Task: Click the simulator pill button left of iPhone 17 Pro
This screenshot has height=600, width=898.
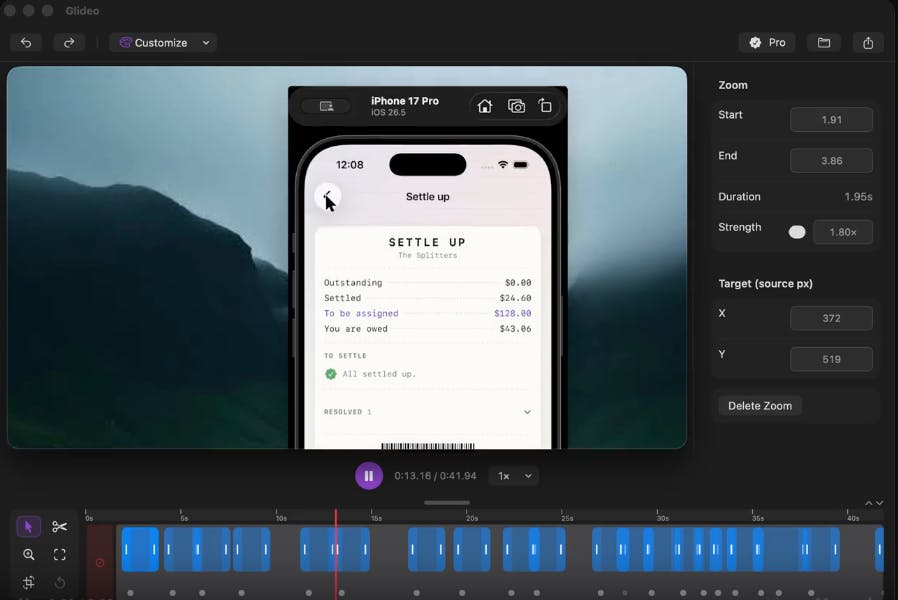Action: [x=326, y=106]
